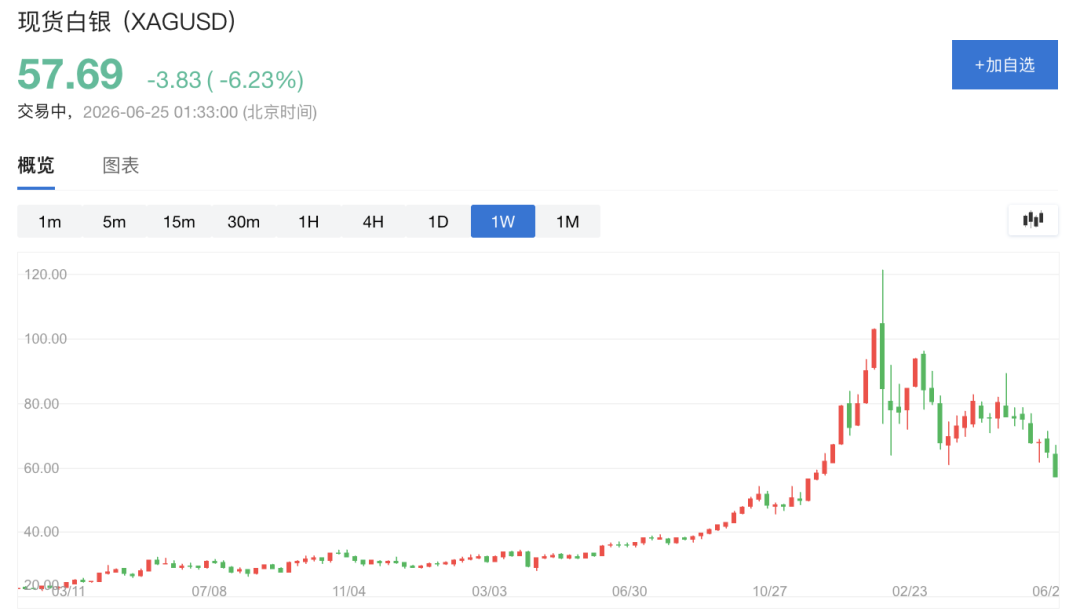This screenshot has width=1080, height=615.
Task: Click the 57.69 current price
Action: pyautogui.click(x=70, y=74)
